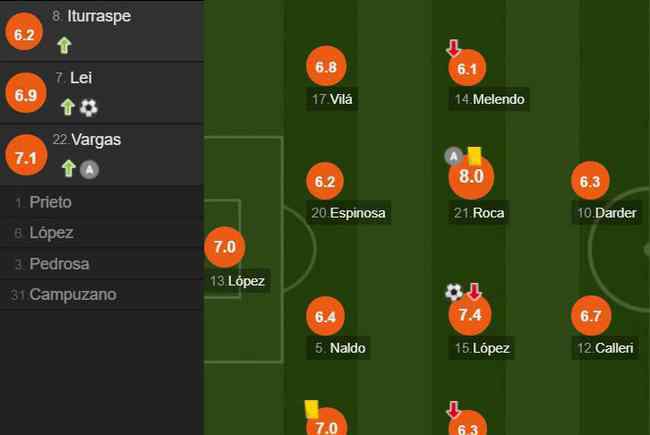Image resolution: width=650 pixels, height=435 pixels.
Task: Select Roca's 8.0 rating circle
Action: point(471,177)
